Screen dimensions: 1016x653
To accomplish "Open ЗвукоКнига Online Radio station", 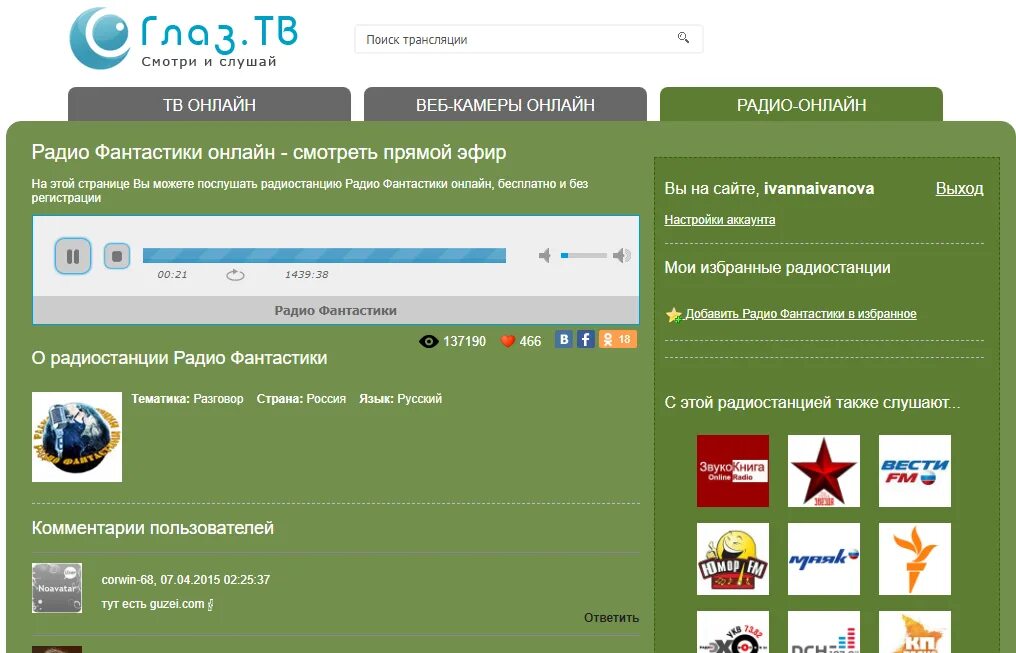I will tap(733, 471).
